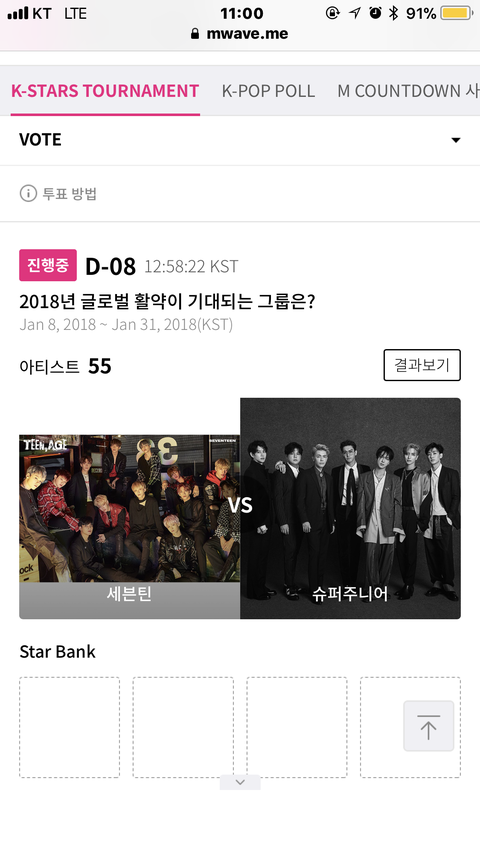Switch to K-POP POLL tab
This screenshot has width=480, height=854.
point(268,90)
